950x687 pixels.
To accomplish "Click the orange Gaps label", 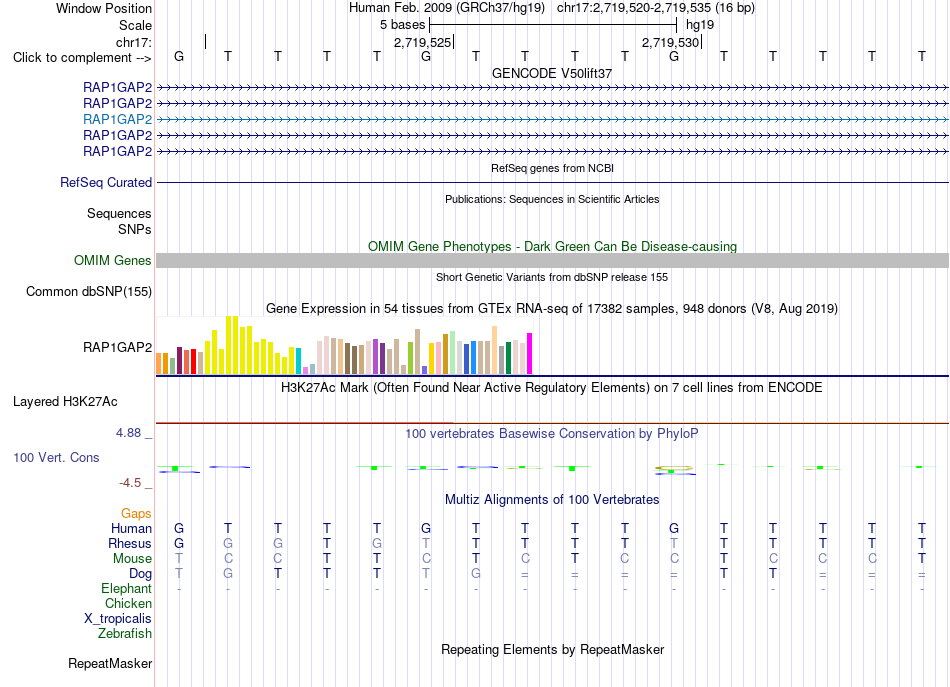I will 136,514.
